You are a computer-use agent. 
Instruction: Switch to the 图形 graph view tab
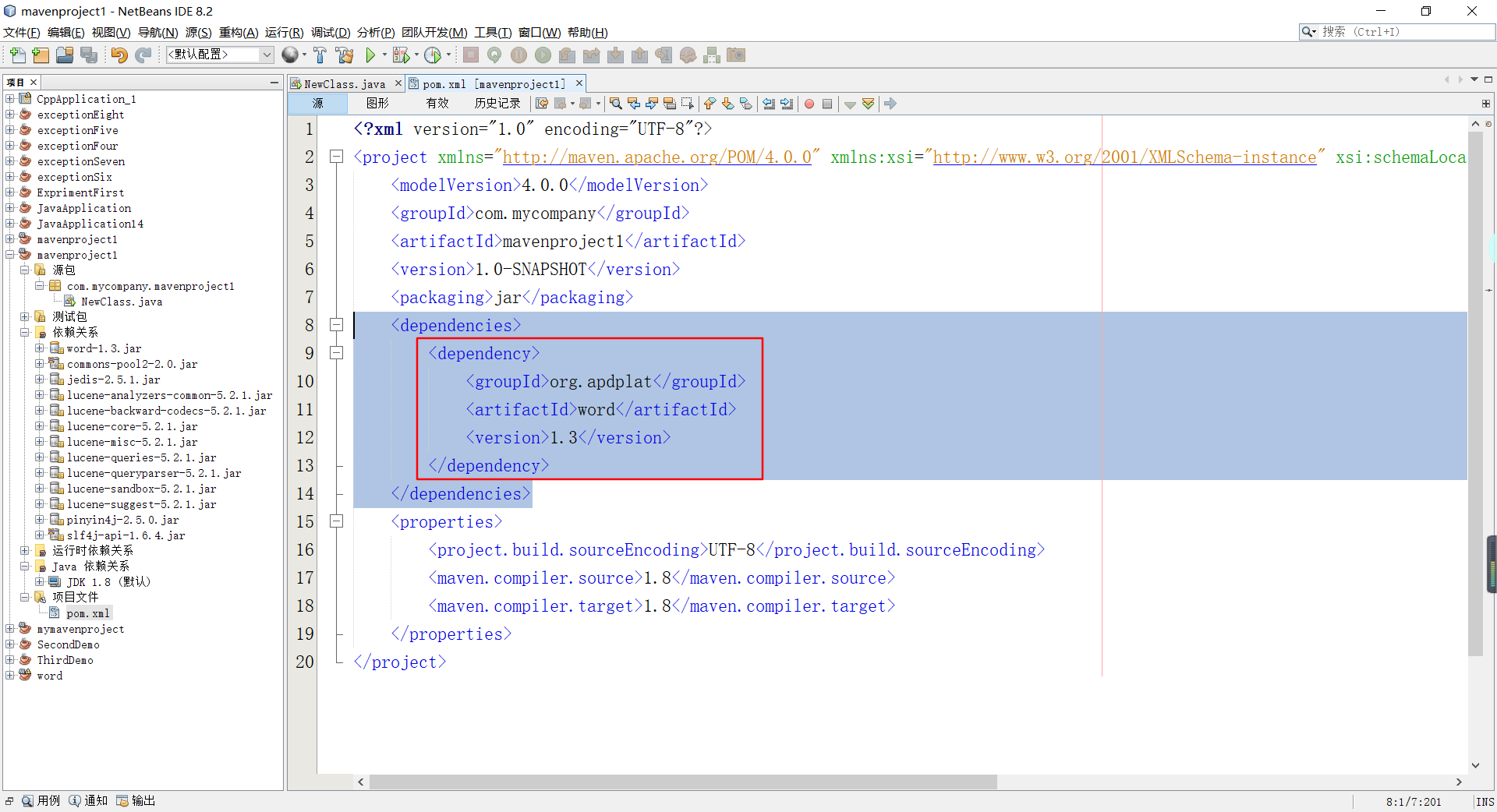[377, 104]
